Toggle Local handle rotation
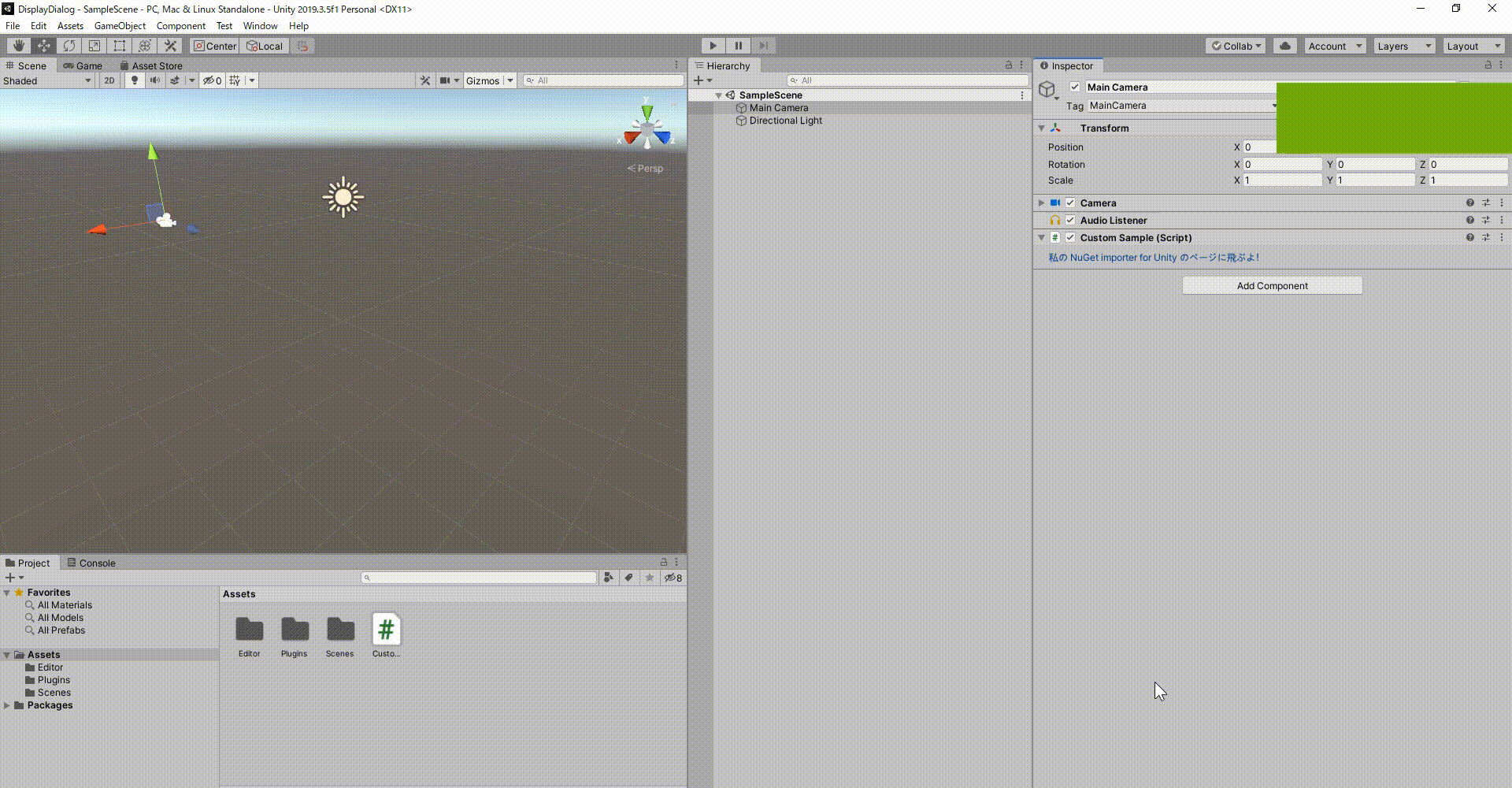 click(265, 46)
